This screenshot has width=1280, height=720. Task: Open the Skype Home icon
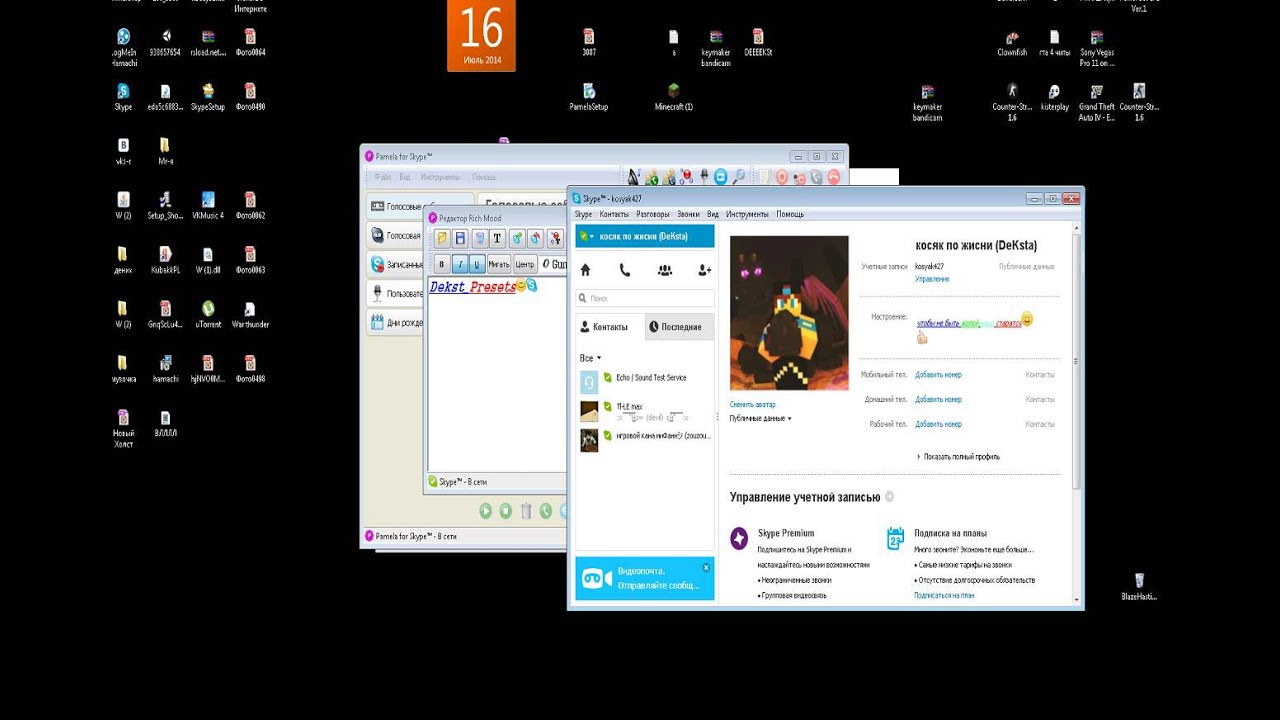coord(585,270)
